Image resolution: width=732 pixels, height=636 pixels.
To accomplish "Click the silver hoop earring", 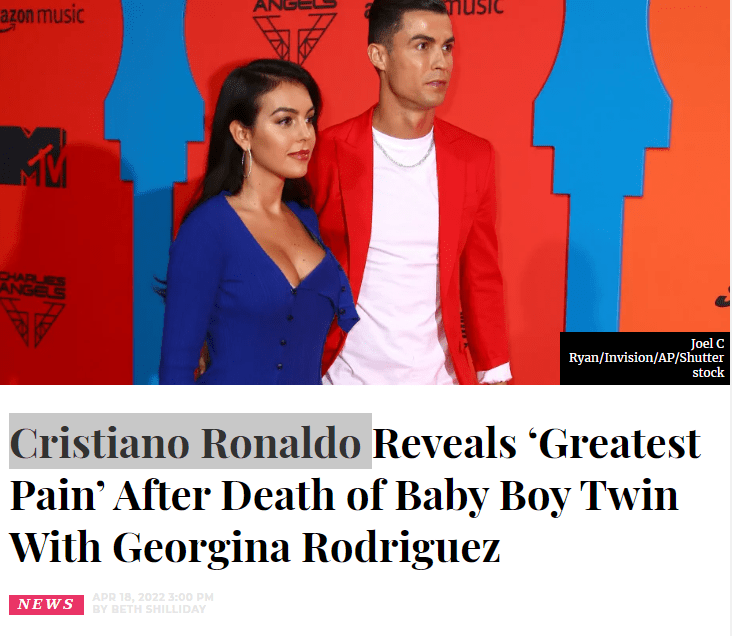I will pos(246,162).
